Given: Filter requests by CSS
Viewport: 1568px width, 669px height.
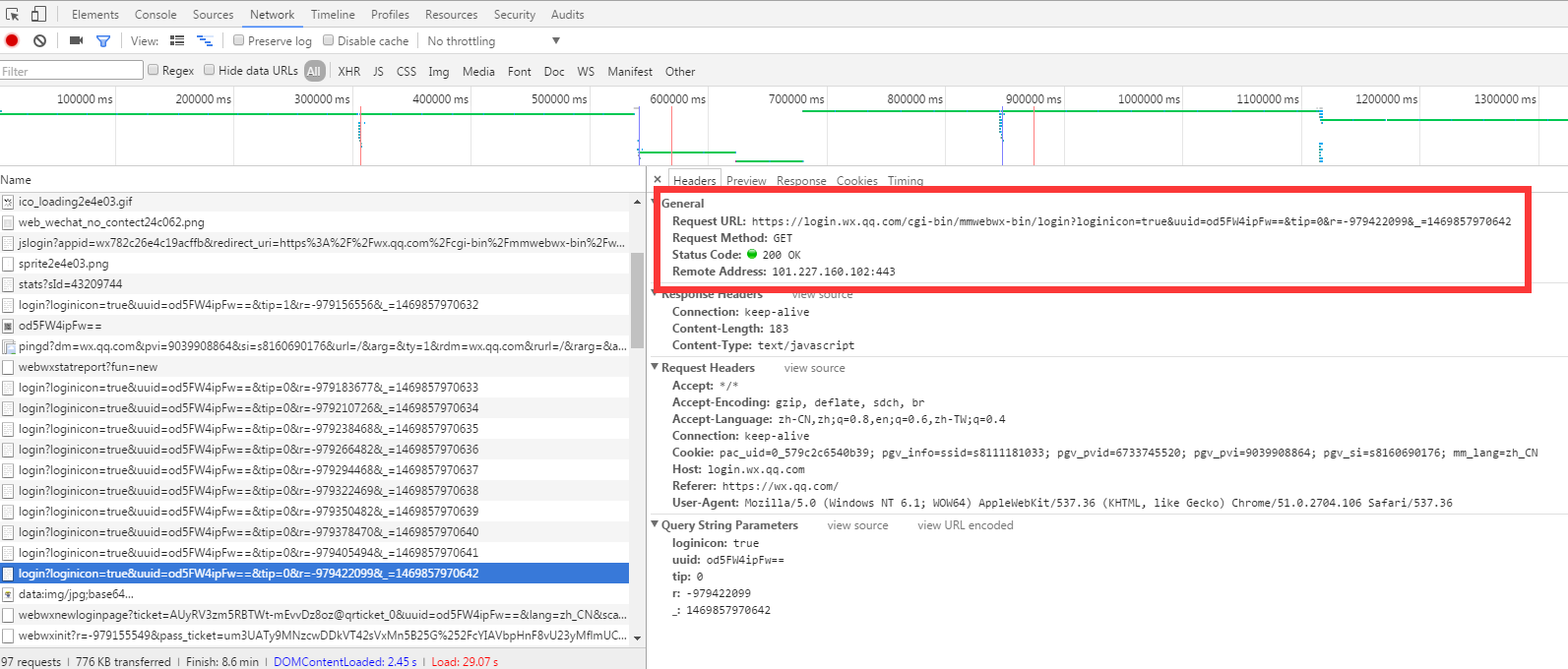Looking at the screenshot, I should point(407,71).
